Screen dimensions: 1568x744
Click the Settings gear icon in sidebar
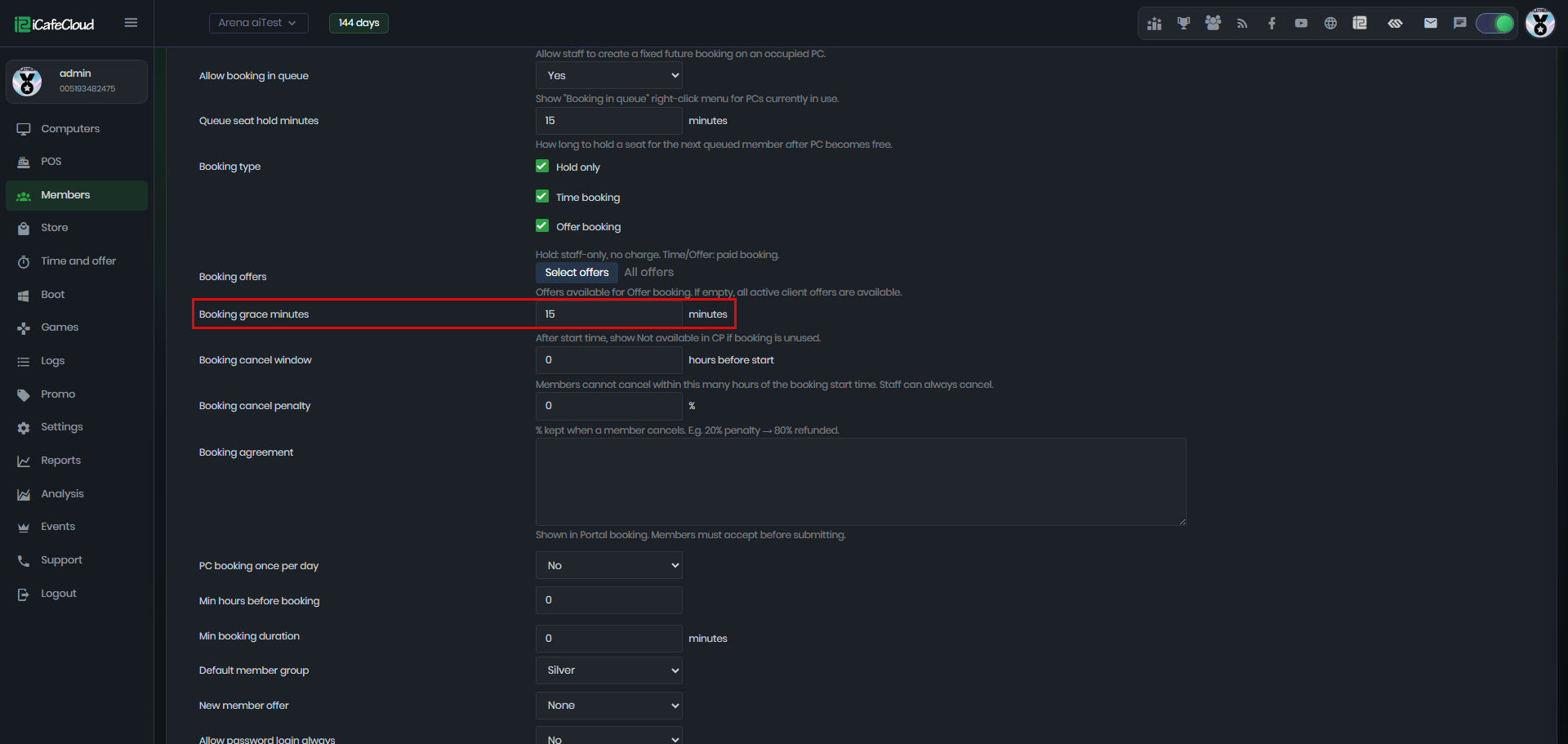(24, 428)
